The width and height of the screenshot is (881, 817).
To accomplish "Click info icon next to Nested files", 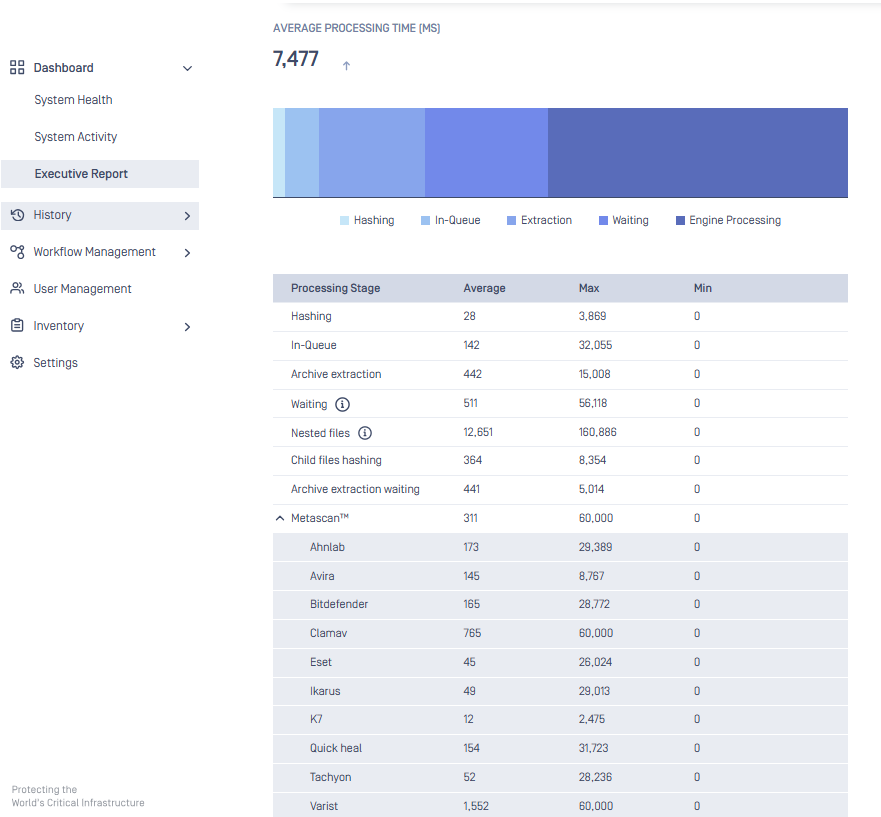I will pos(365,433).
